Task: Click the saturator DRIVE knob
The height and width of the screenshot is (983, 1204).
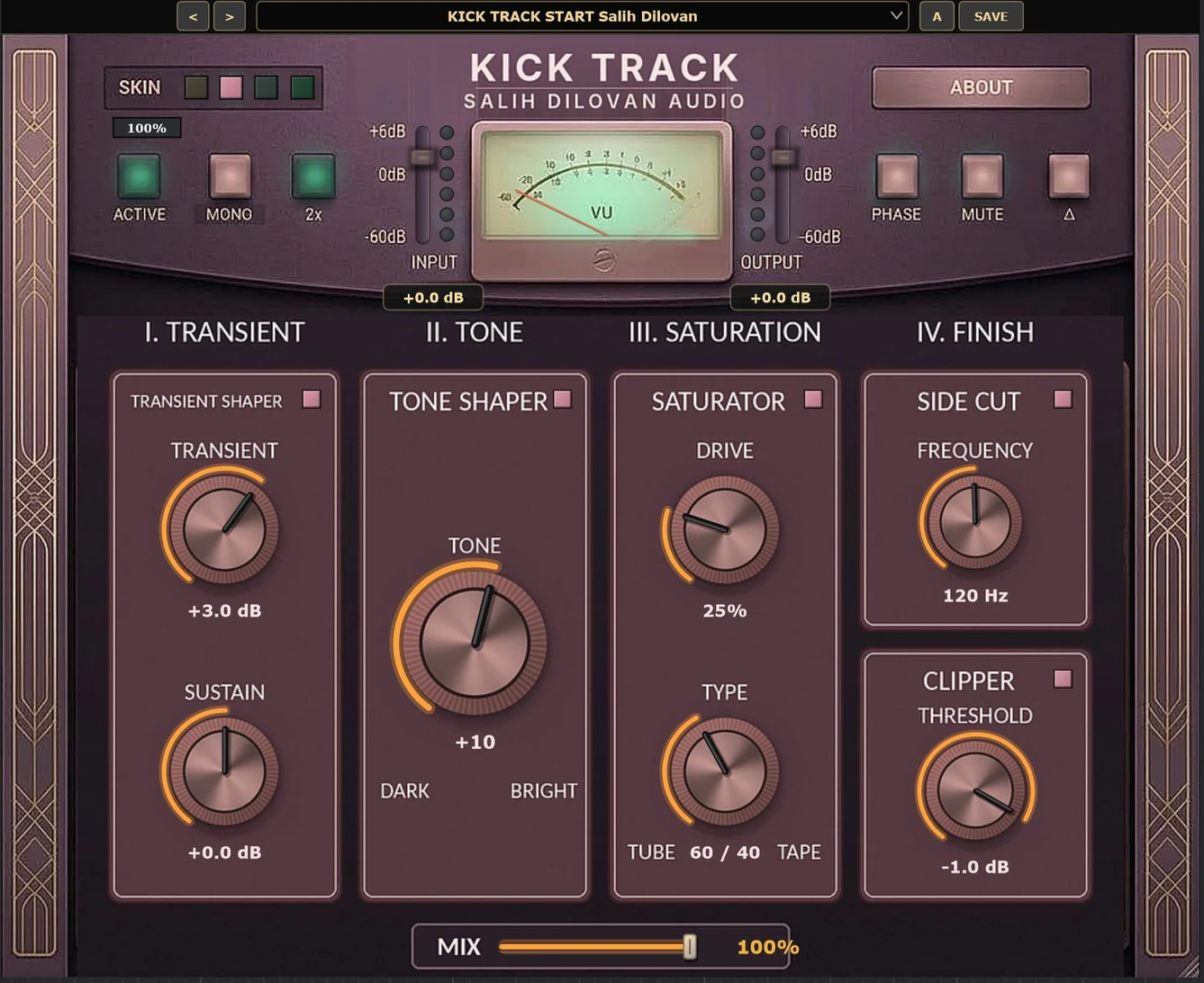Action: [x=724, y=529]
